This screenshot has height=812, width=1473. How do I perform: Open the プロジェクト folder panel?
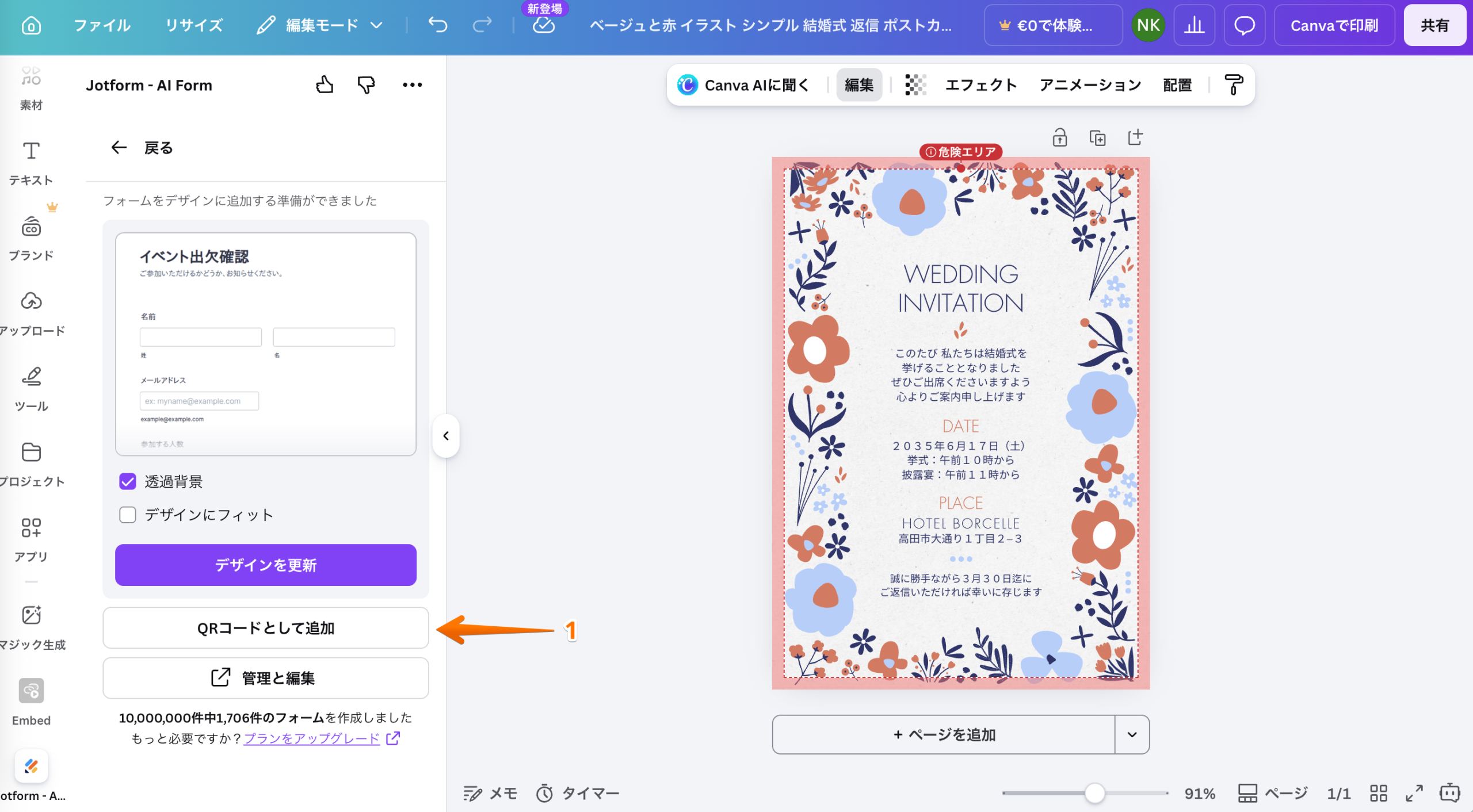click(31, 465)
